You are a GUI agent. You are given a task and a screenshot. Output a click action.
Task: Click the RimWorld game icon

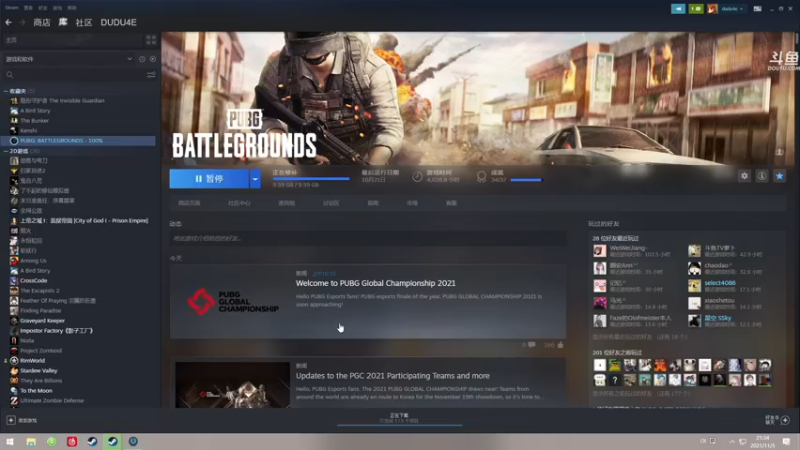click(x=14, y=361)
